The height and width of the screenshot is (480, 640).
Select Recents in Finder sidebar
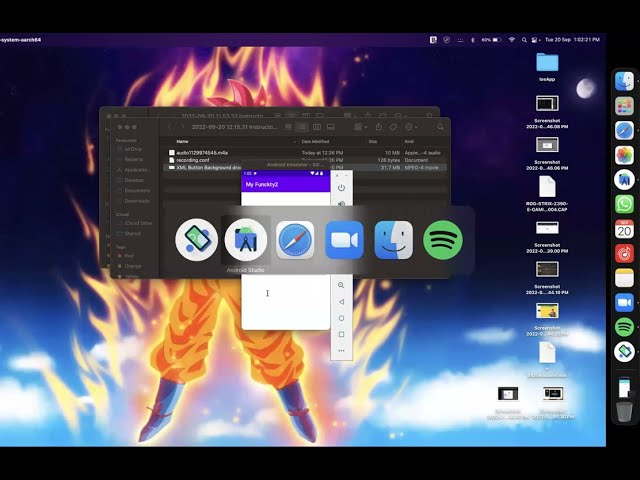click(133, 160)
